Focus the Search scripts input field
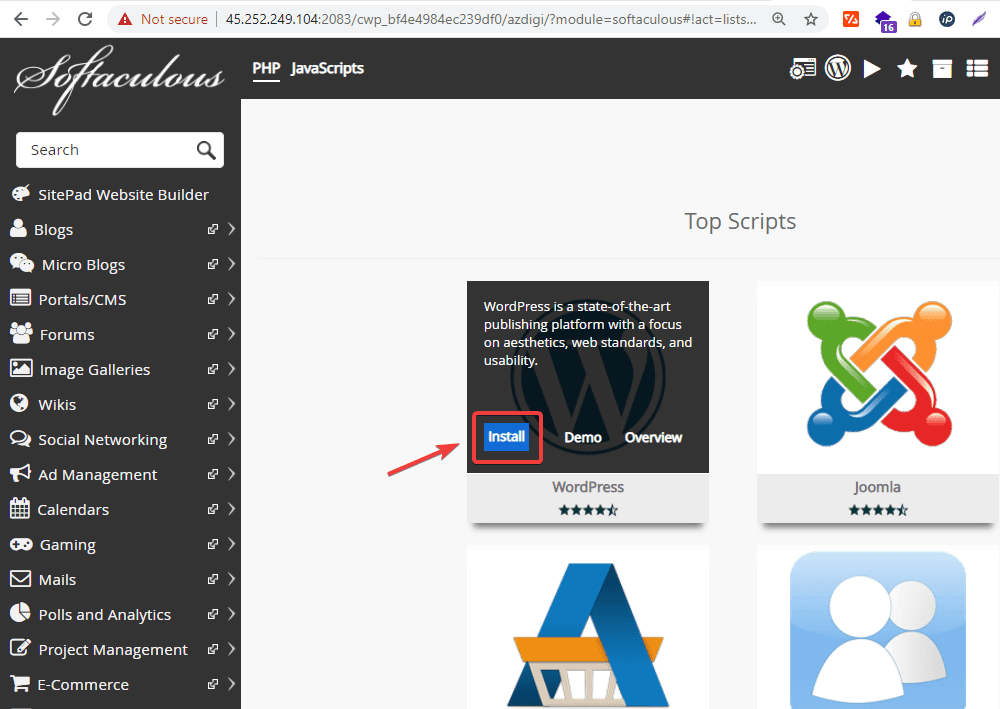This screenshot has height=709, width=1000. coord(105,150)
